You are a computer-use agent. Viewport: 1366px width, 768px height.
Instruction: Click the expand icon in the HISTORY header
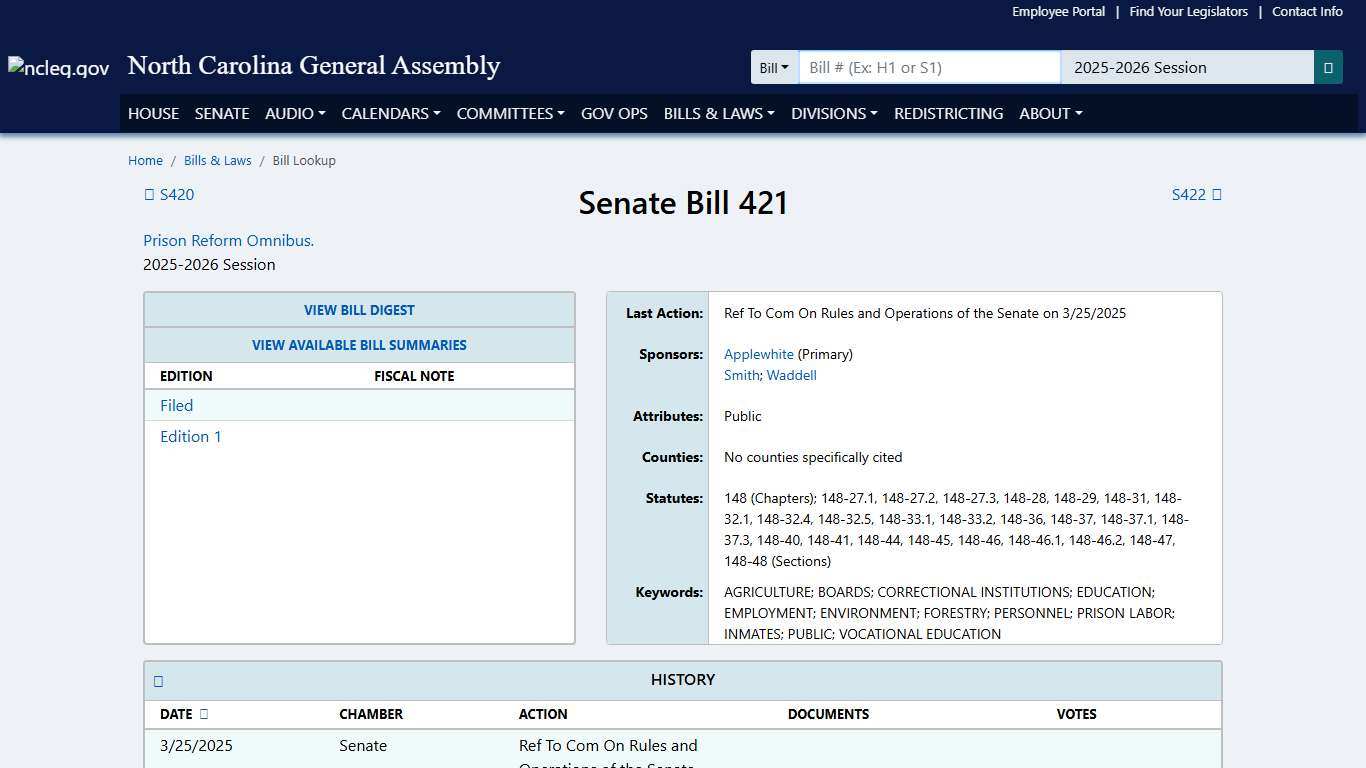coord(158,681)
